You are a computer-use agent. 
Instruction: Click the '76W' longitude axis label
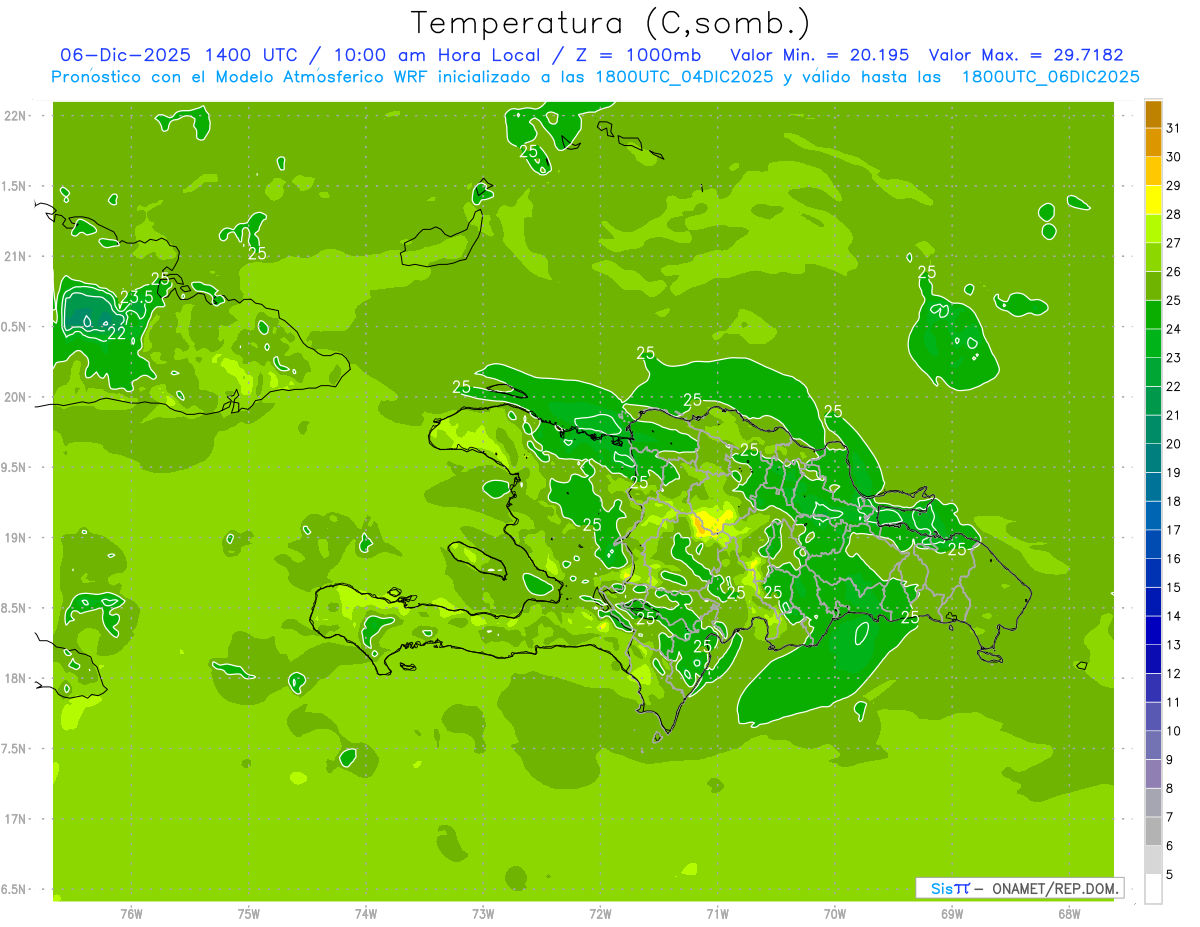131,914
